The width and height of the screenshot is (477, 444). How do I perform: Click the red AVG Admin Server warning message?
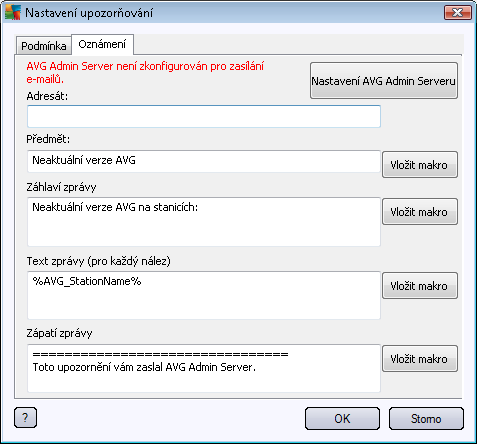[145, 72]
